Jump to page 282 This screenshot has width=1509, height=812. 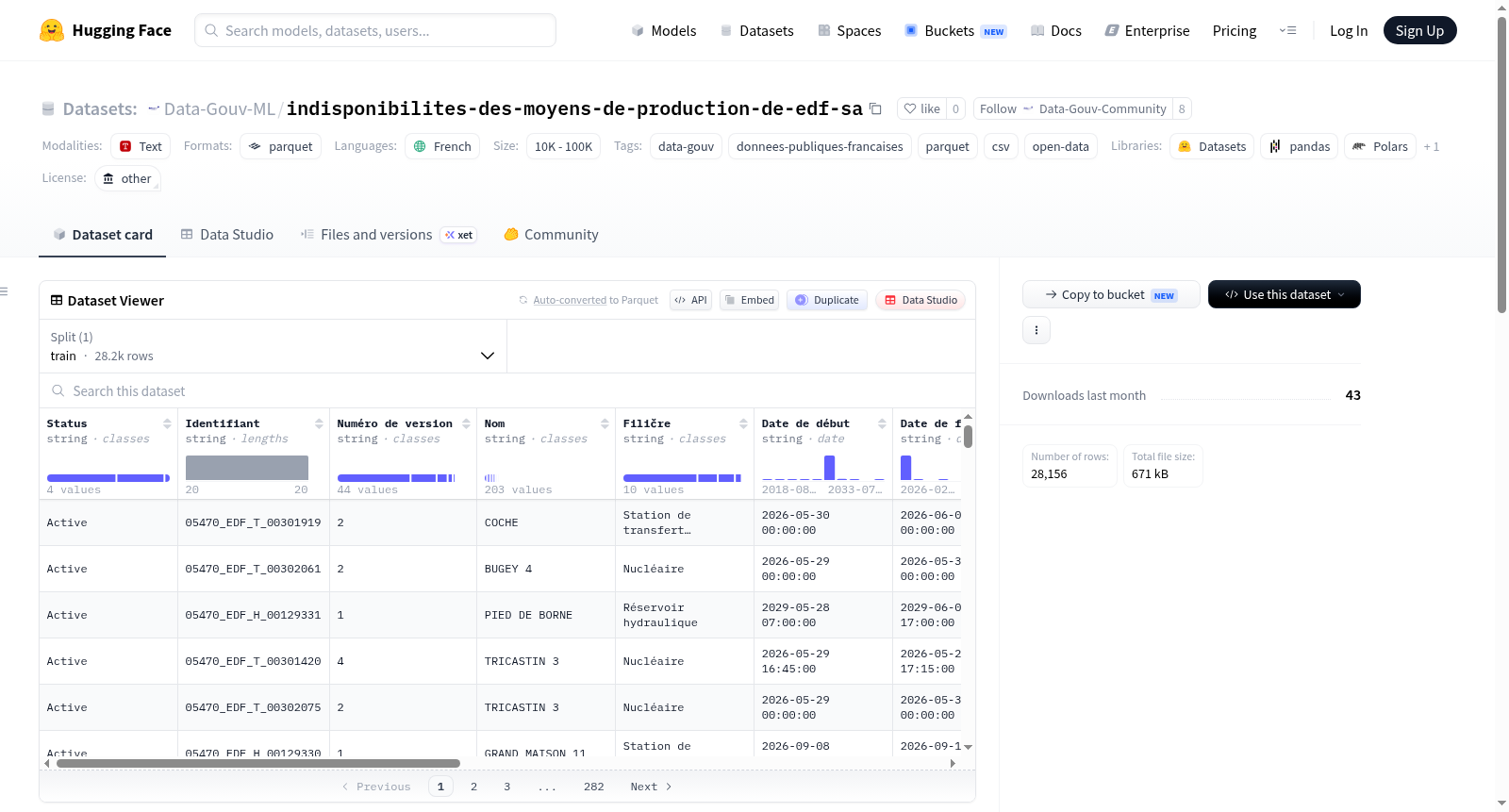pos(593,787)
